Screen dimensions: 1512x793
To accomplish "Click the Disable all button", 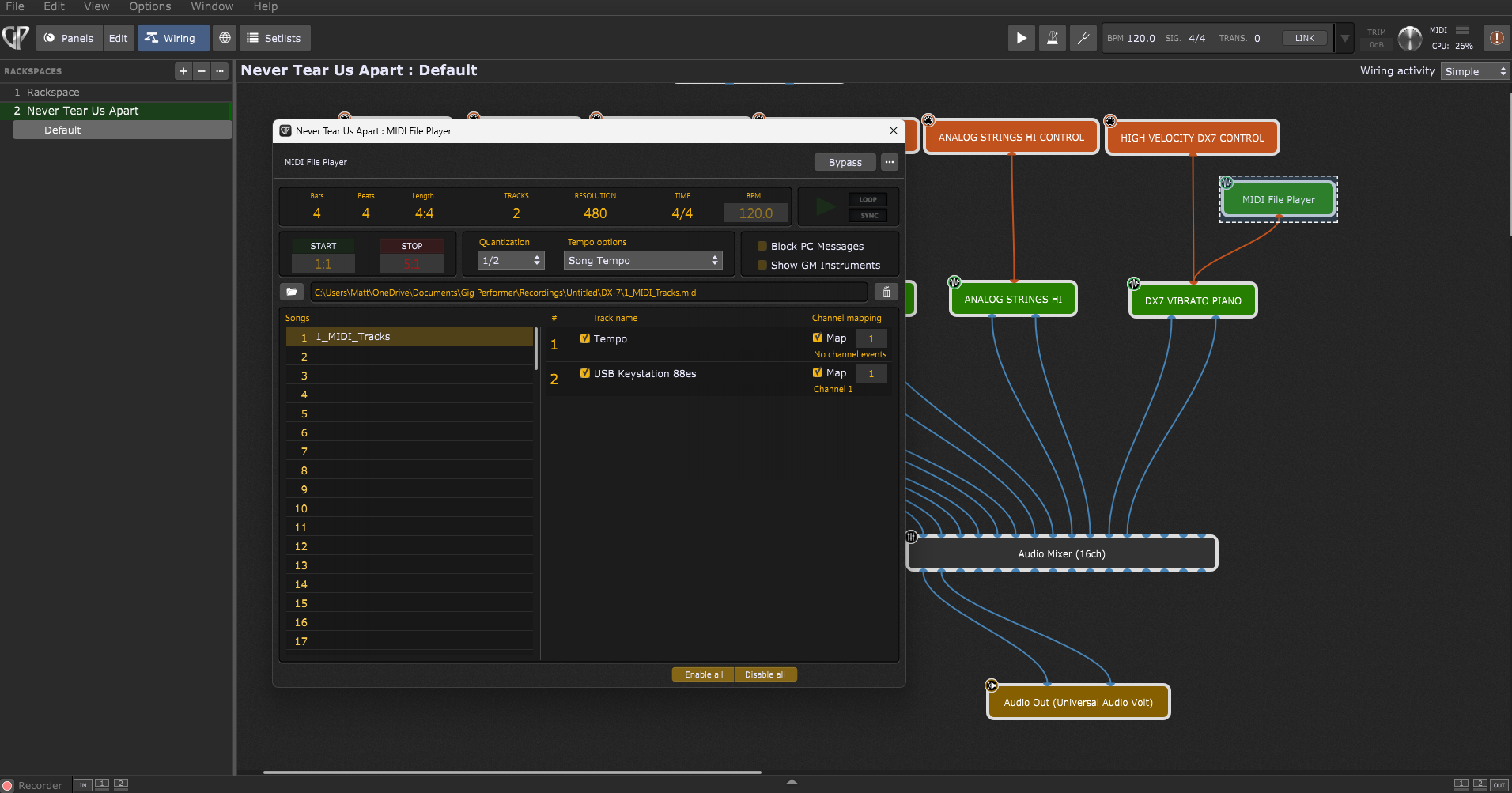I will coord(765,674).
